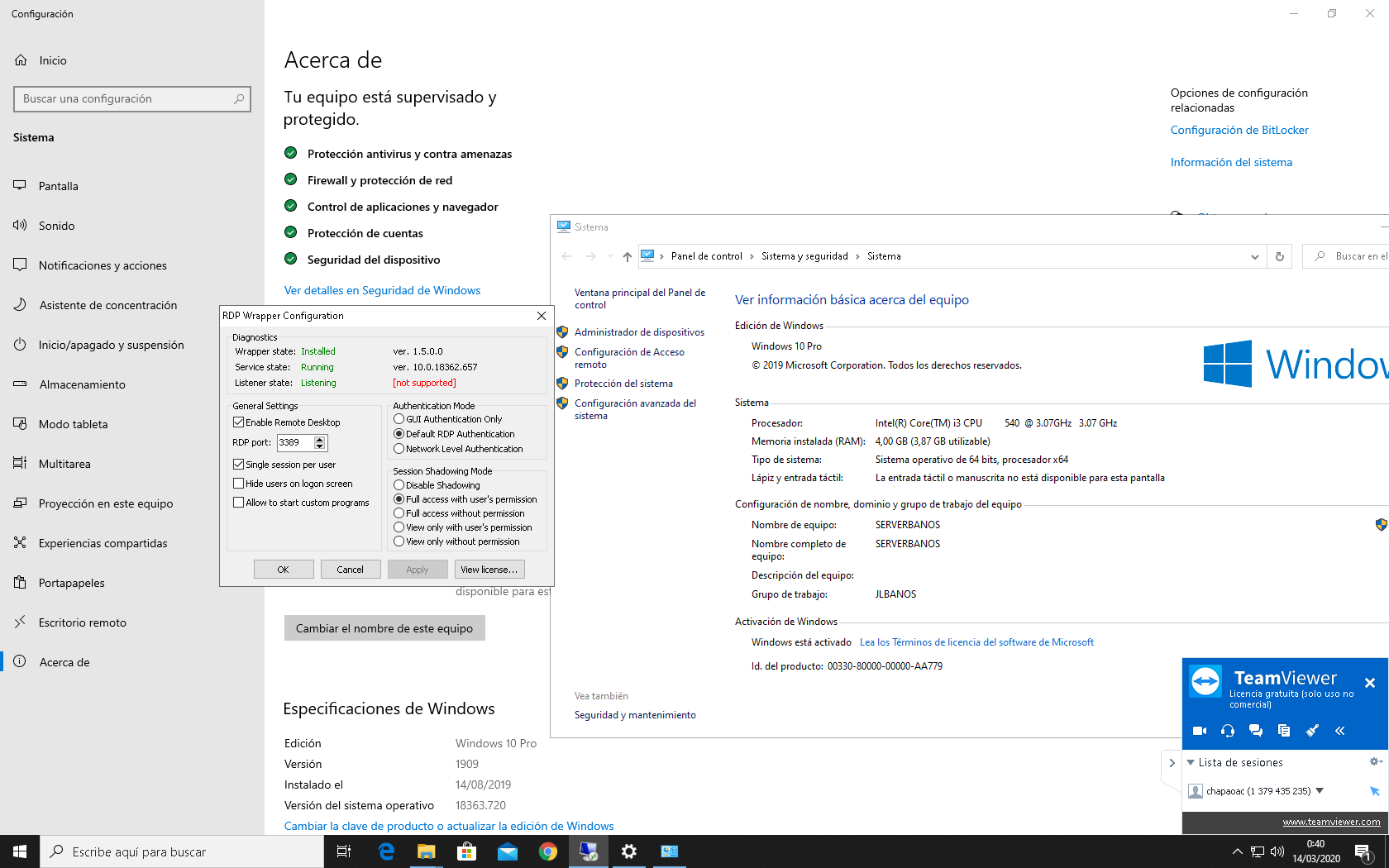The image size is (1389, 868).
Task: Open the address bar dropdown in Sistema window
Action: click(1255, 256)
